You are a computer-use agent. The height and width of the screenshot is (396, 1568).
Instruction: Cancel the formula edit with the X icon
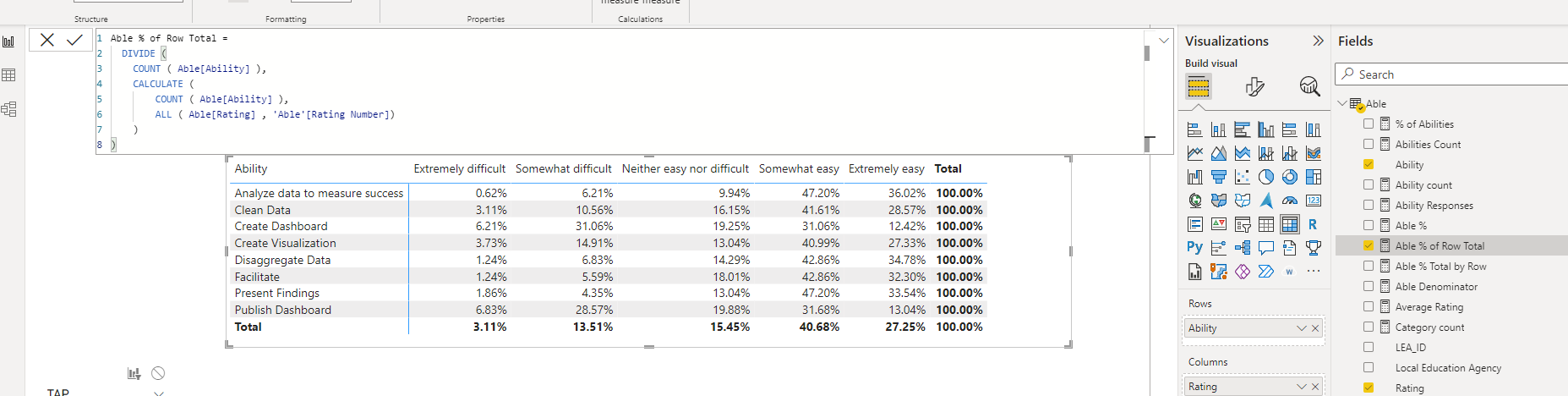[47, 40]
